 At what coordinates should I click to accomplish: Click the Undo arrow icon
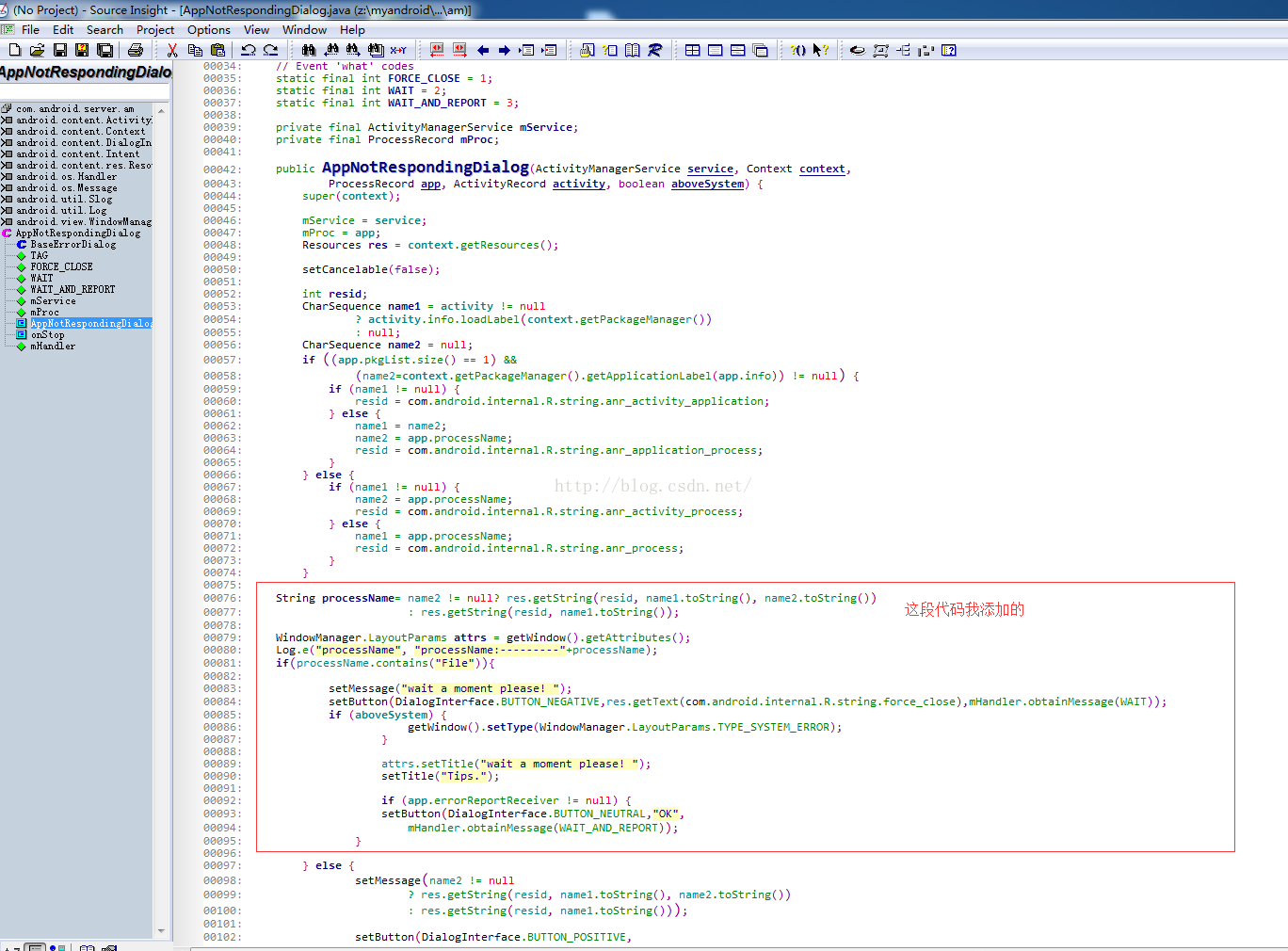[x=249, y=50]
